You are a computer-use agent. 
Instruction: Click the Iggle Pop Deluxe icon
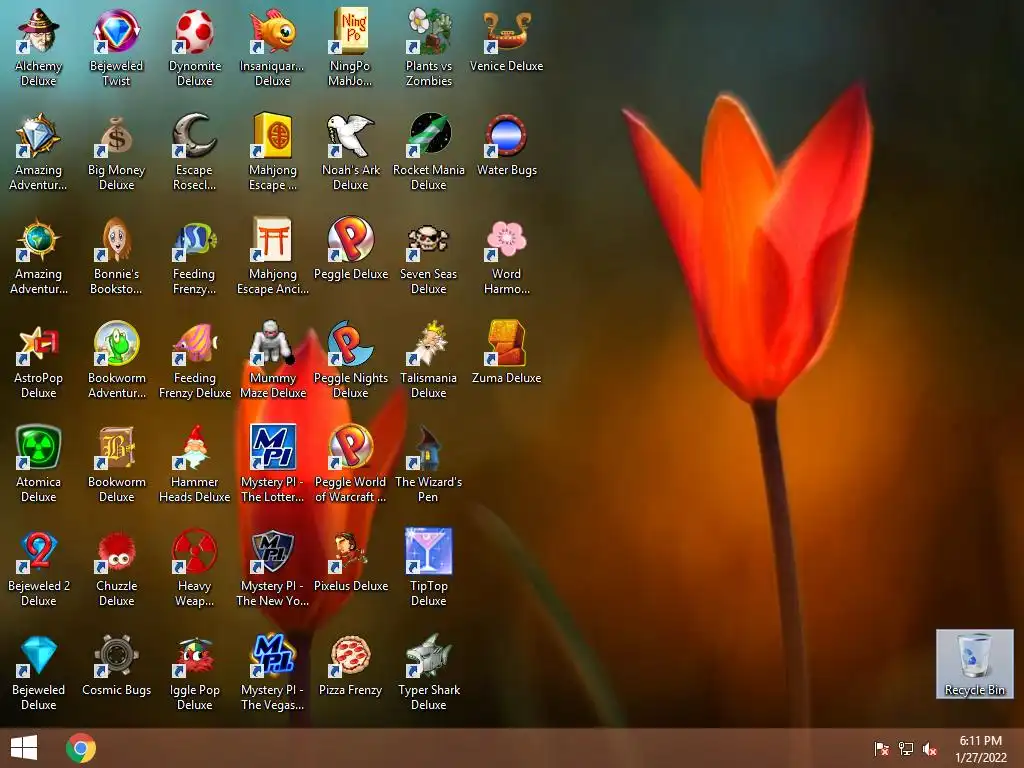[x=195, y=655]
